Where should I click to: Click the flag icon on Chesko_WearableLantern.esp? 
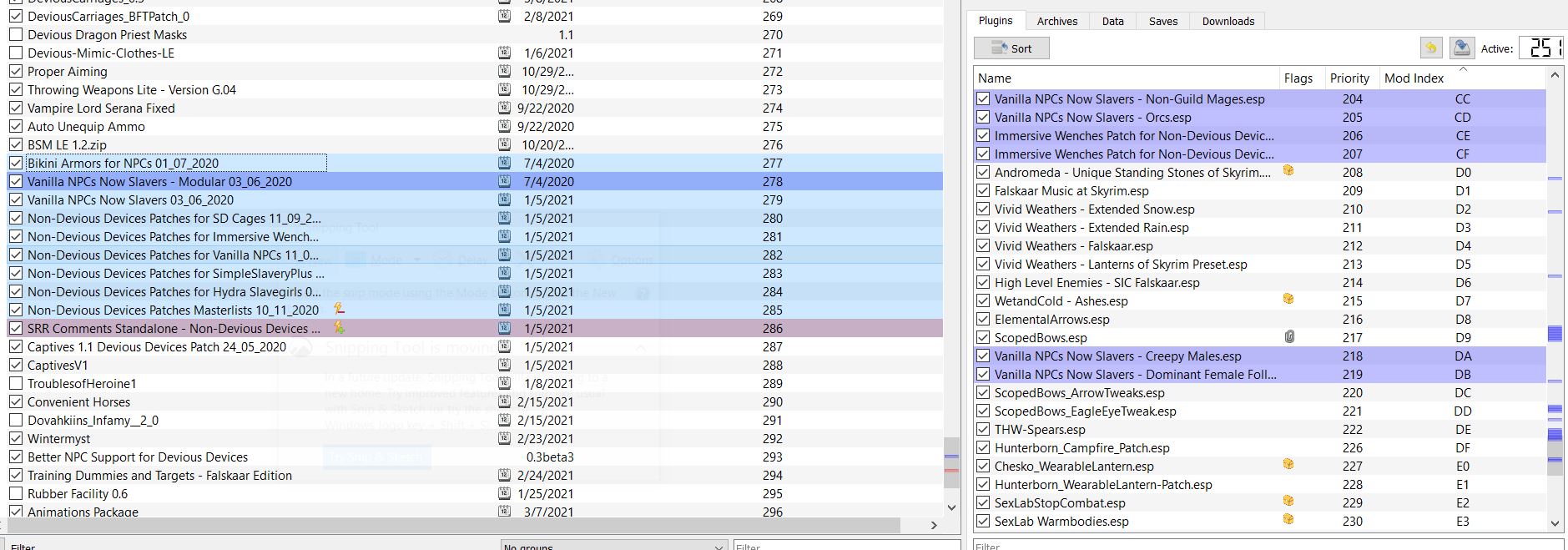(x=1288, y=464)
